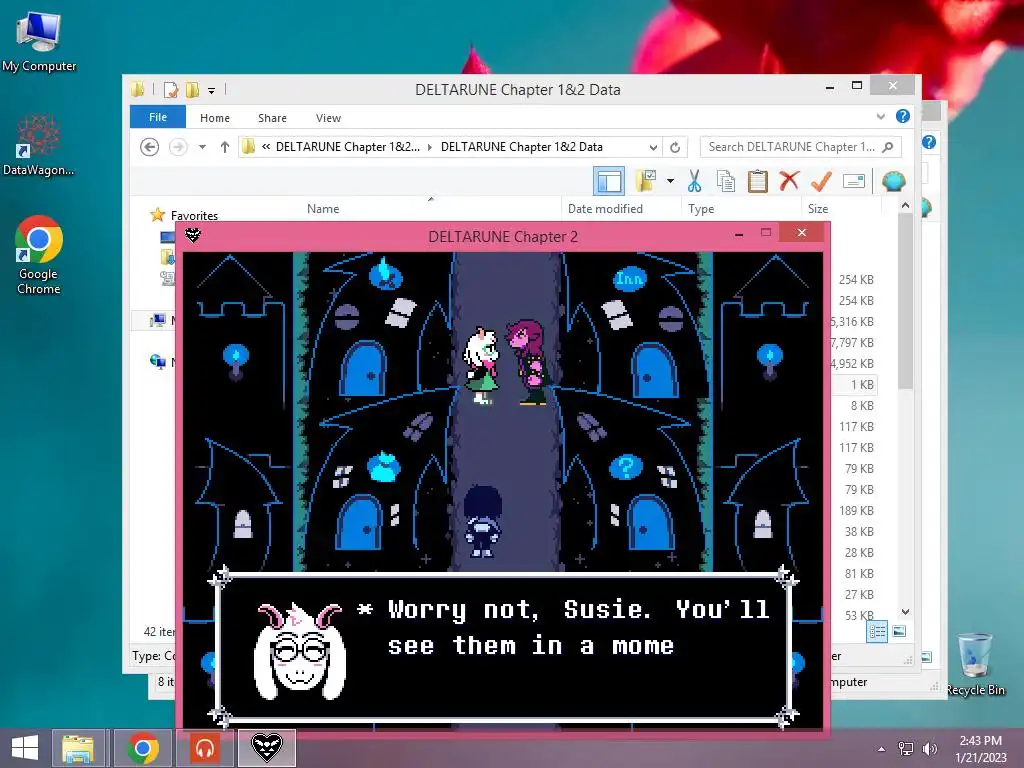This screenshot has width=1024, height=768.
Task: Open Customize Quick Access Toolbar dropdown
Action: point(212,91)
